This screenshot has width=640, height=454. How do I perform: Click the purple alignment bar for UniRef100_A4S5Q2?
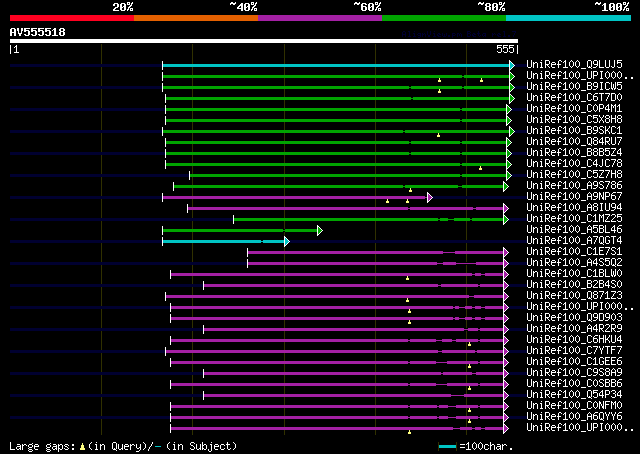tap(376, 264)
